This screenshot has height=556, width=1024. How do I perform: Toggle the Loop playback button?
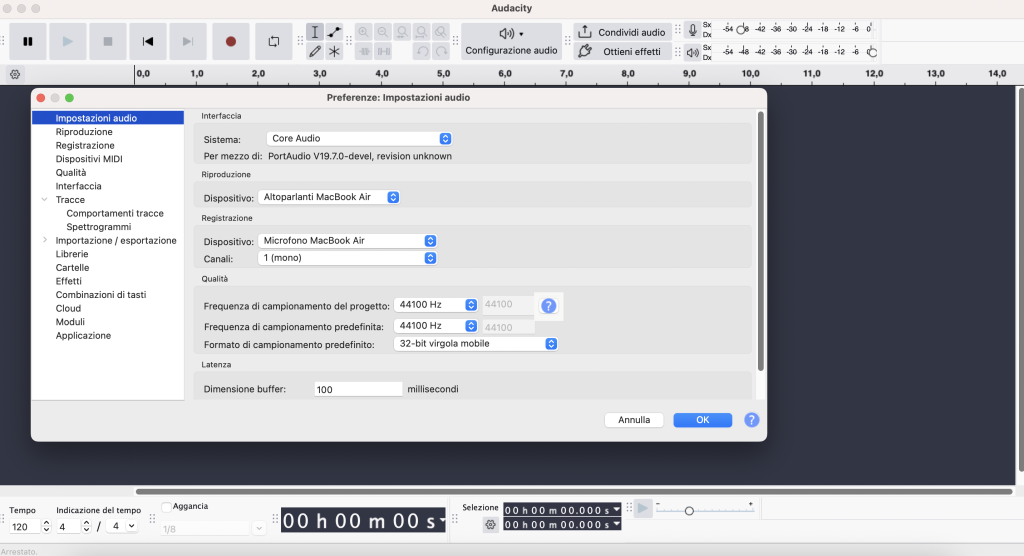pos(274,41)
